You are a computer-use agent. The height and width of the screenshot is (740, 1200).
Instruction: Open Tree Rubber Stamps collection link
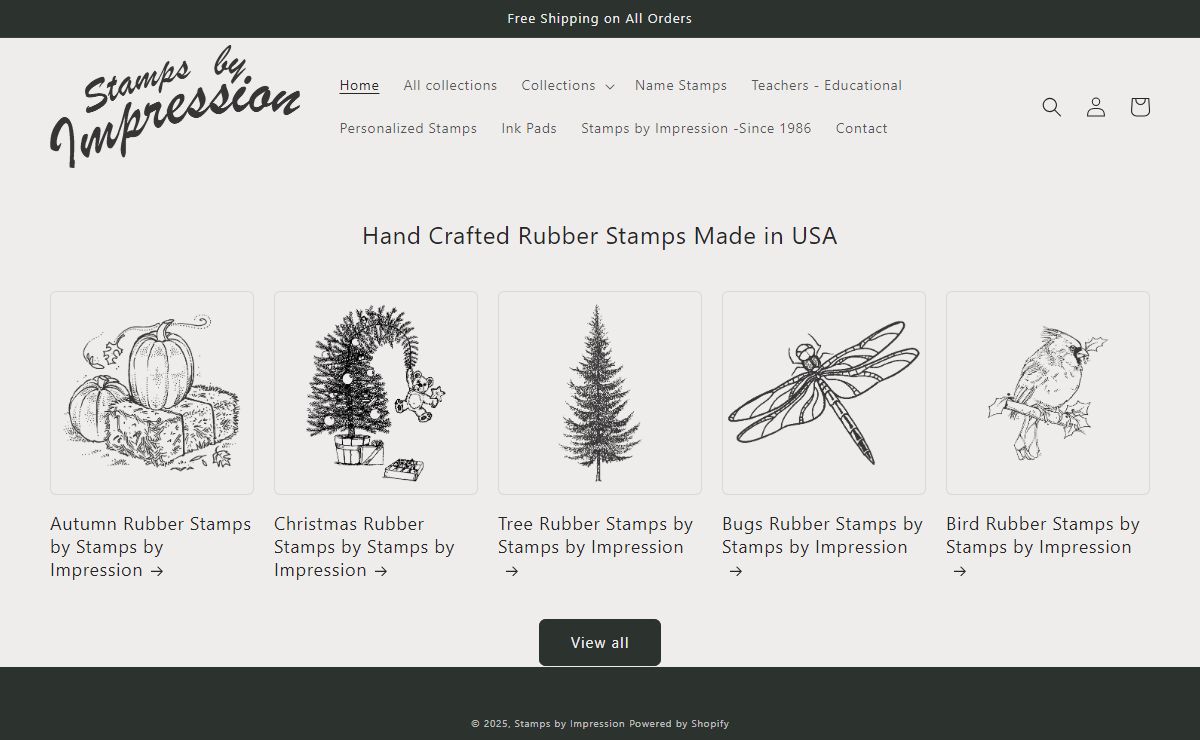pyautogui.click(x=596, y=547)
